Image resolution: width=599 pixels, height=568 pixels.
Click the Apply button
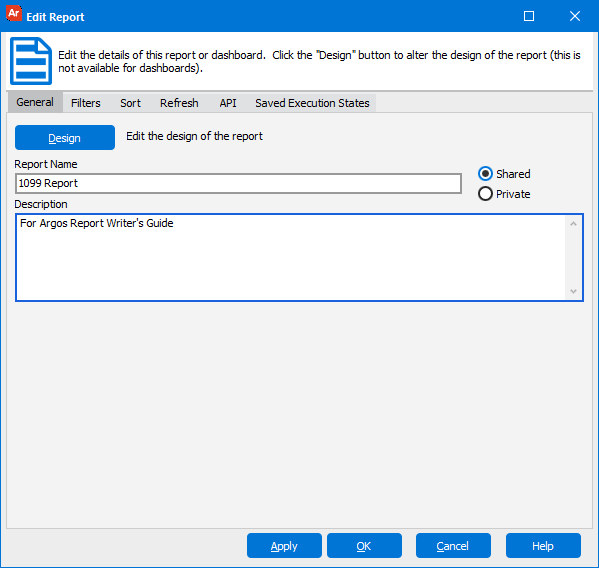[x=284, y=545]
